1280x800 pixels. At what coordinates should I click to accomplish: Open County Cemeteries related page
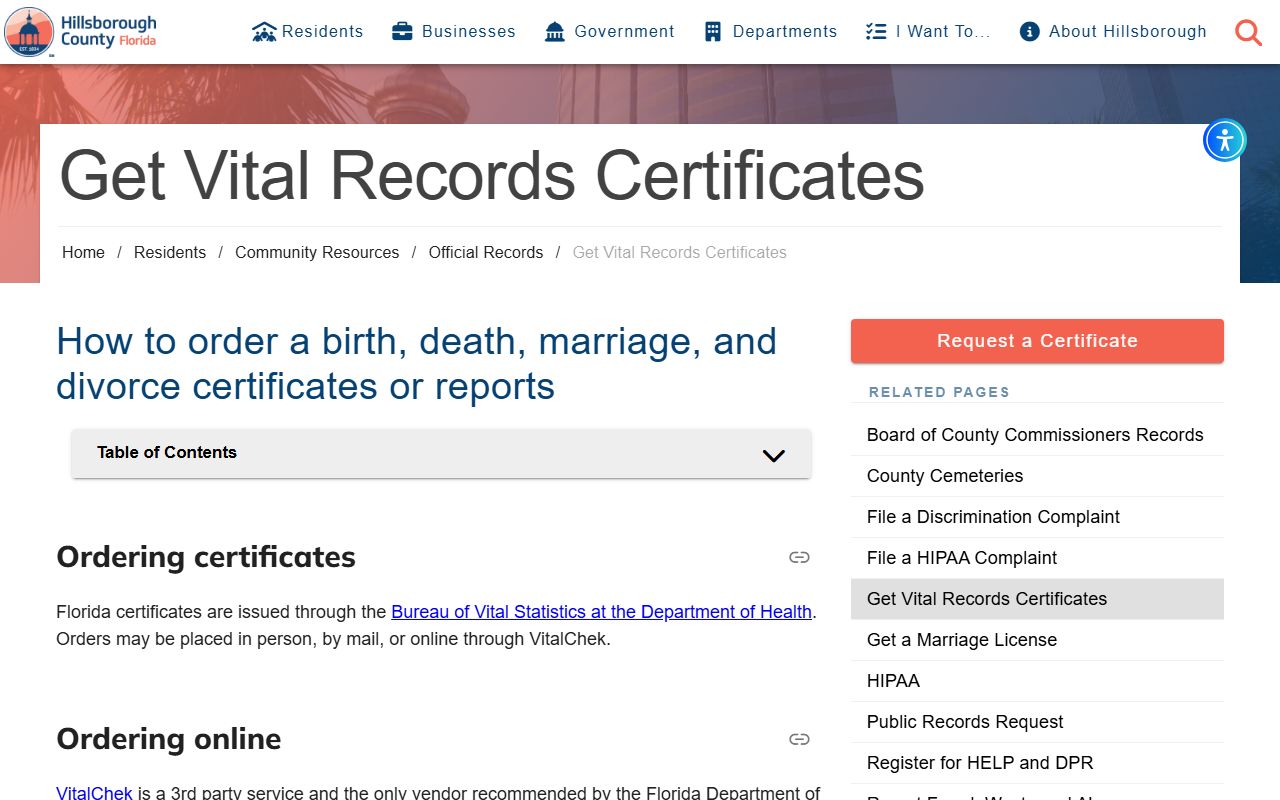coord(1037,476)
